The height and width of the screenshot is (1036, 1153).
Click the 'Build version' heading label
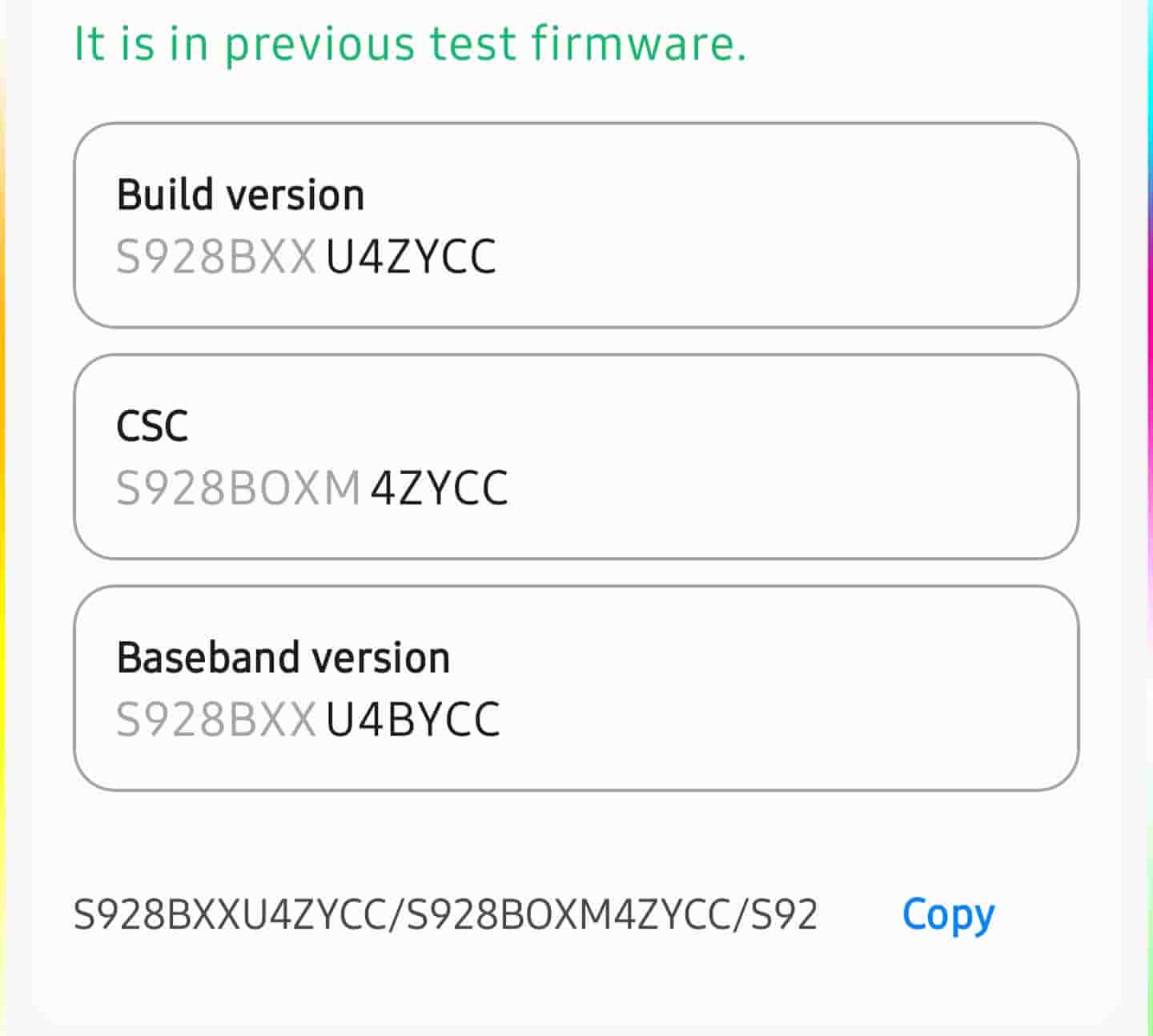click(x=240, y=195)
